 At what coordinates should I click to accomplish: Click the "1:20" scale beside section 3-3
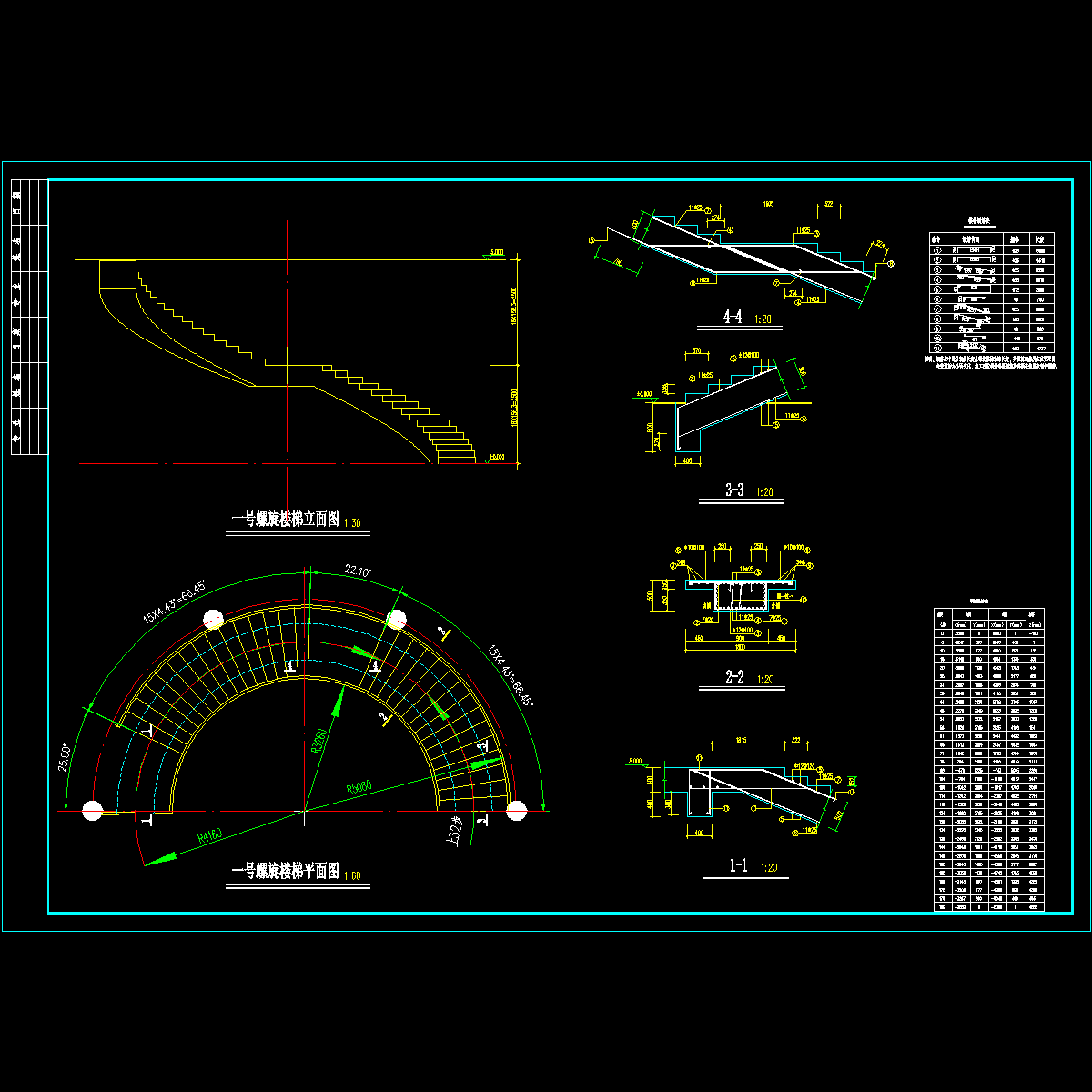[764, 493]
